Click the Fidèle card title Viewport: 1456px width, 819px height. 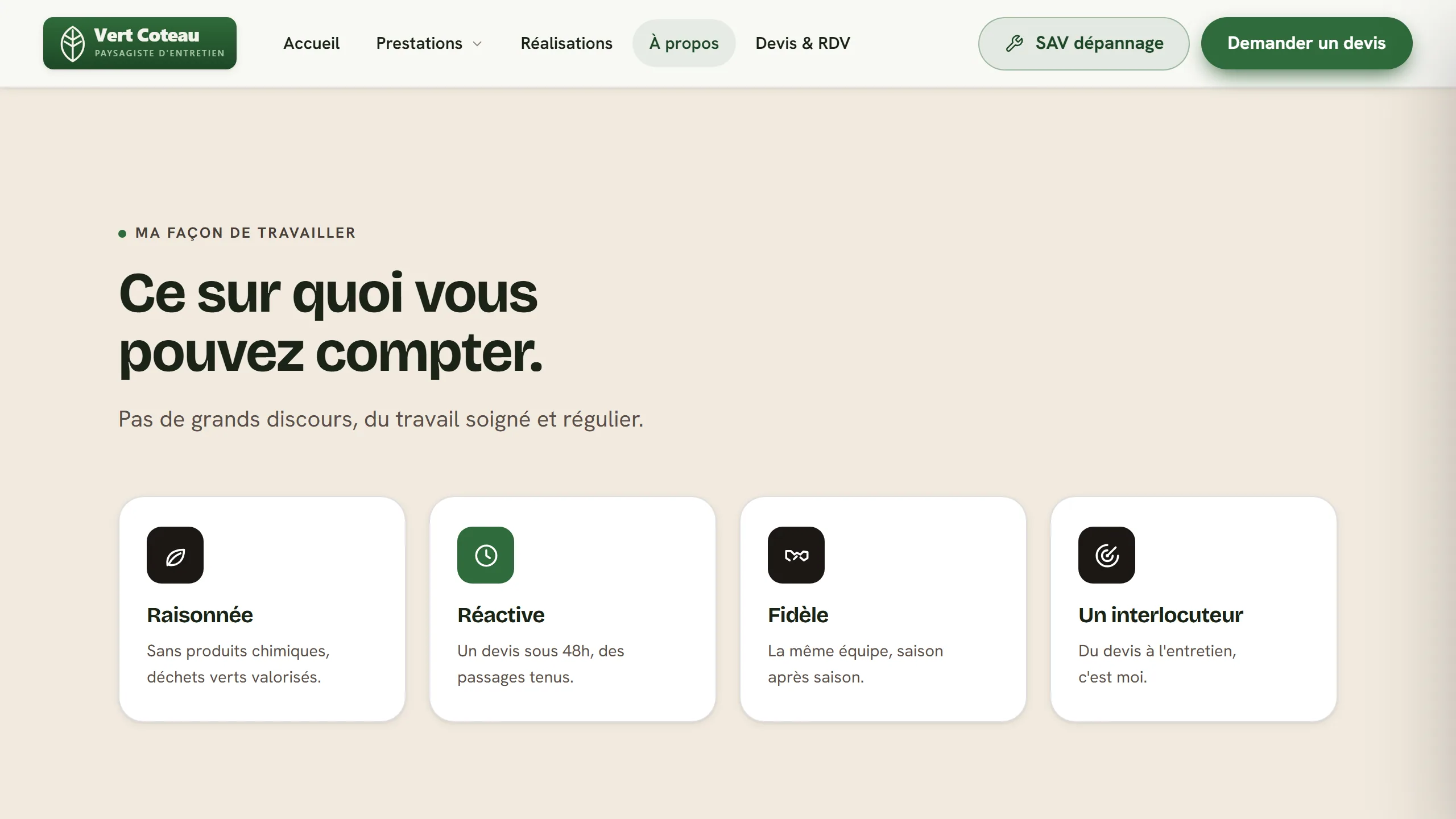(798, 615)
